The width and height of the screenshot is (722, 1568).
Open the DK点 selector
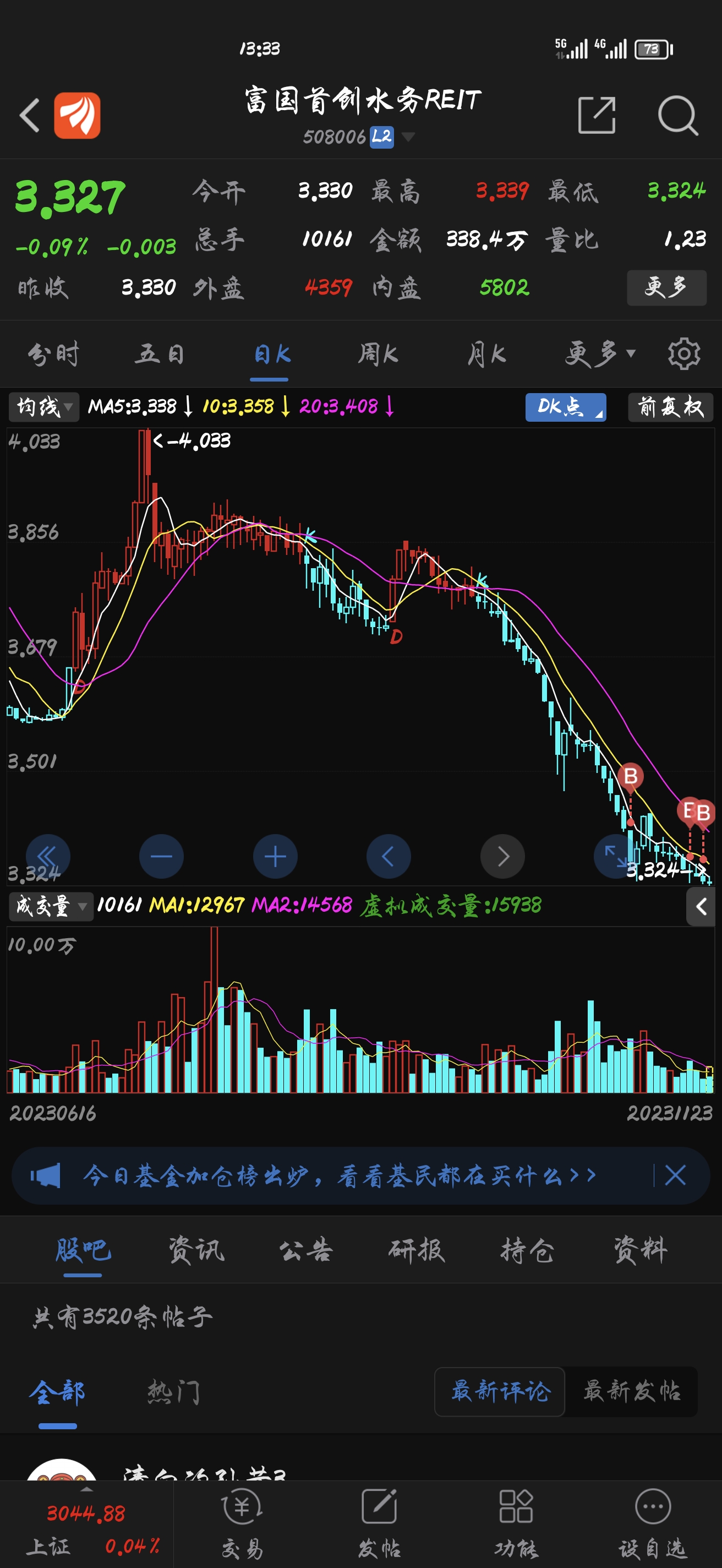[x=566, y=407]
